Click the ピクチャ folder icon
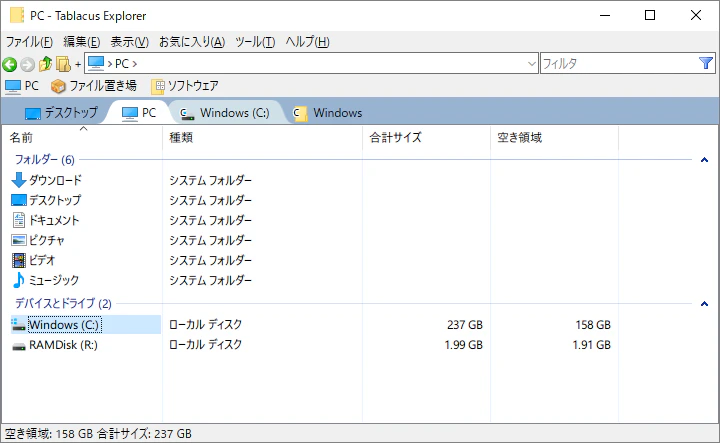Screen dimensions: 720x443 (x=19, y=240)
